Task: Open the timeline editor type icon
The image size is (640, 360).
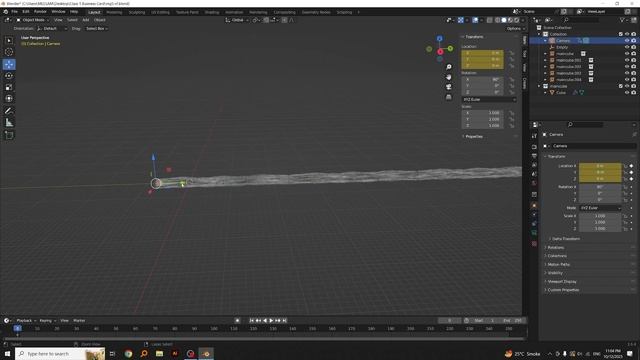Action: click(7, 320)
